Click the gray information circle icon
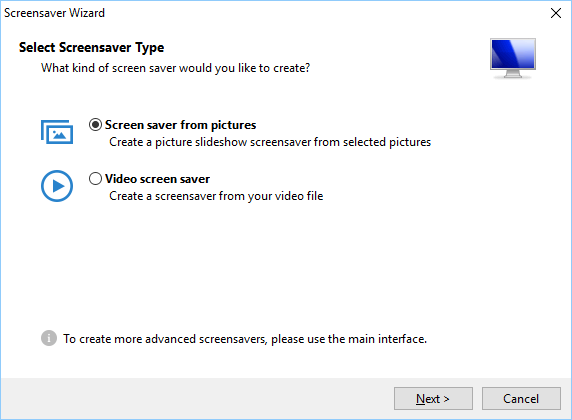This screenshot has width=572, height=420. pos(49,338)
